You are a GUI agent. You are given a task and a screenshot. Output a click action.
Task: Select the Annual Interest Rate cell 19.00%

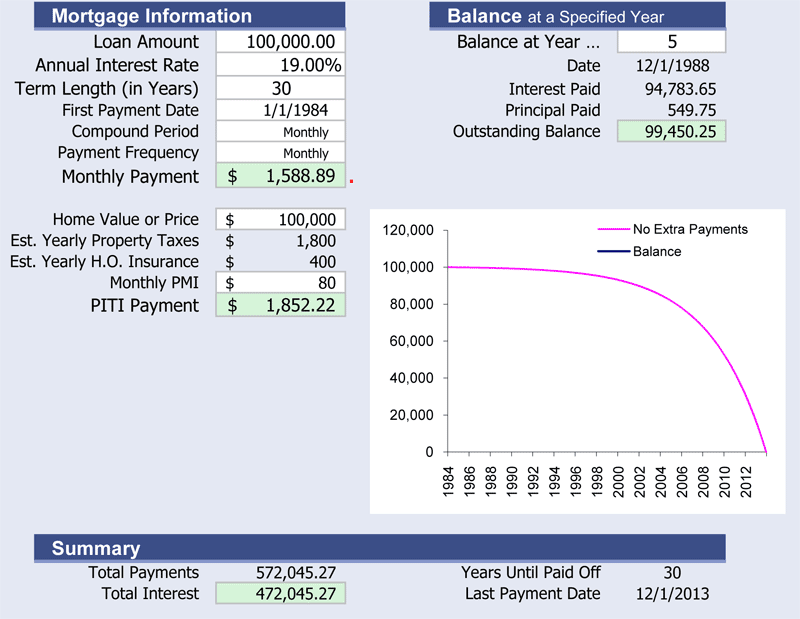281,65
